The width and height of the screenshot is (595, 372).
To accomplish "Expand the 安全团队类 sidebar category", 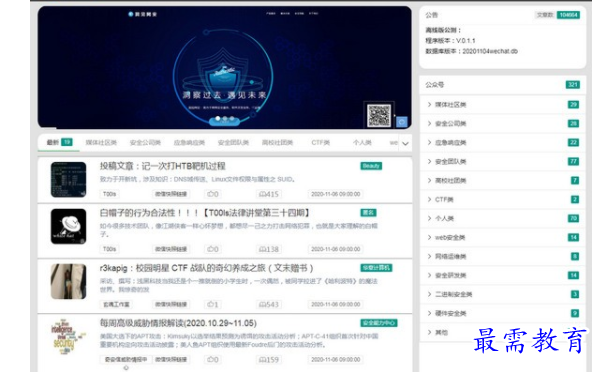I will click(x=502, y=161).
